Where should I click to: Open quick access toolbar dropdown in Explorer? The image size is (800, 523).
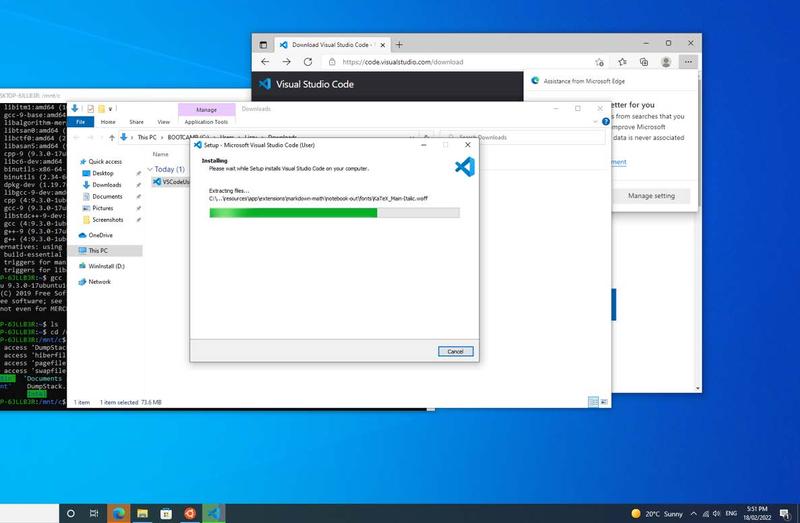(x=110, y=109)
